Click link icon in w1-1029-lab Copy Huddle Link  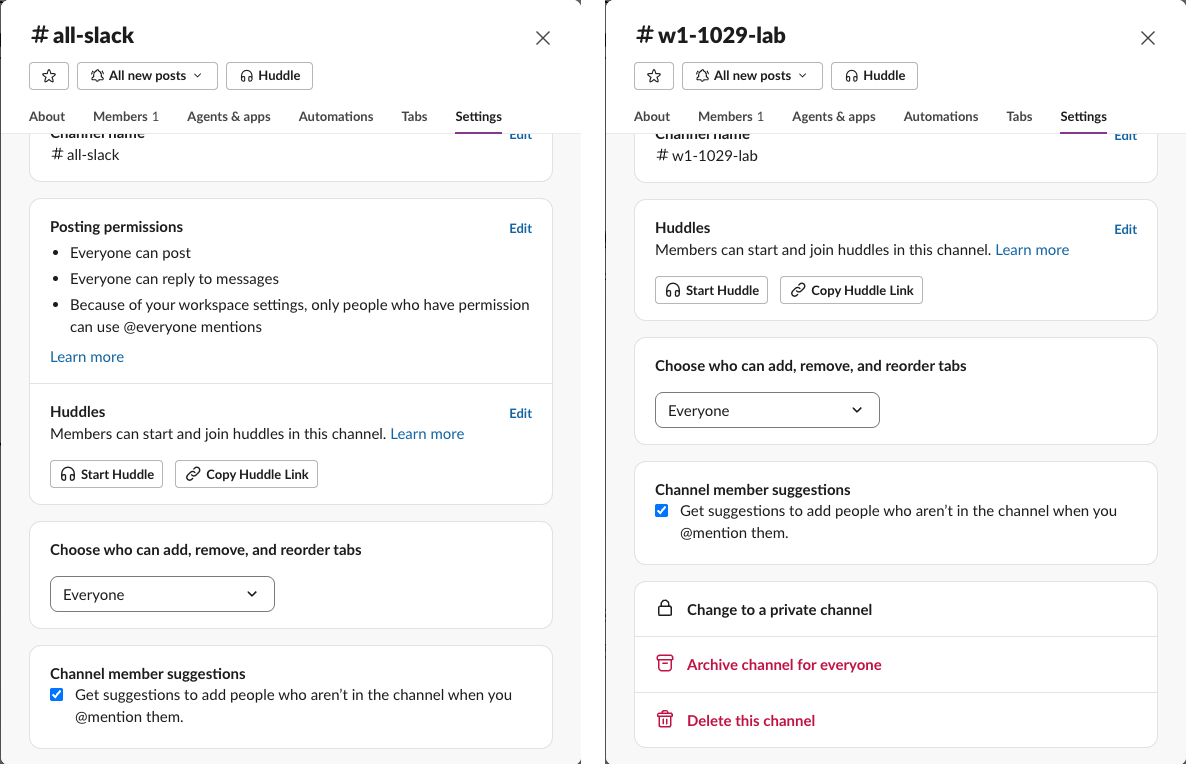pyautogui.click(x=798, y=290)
